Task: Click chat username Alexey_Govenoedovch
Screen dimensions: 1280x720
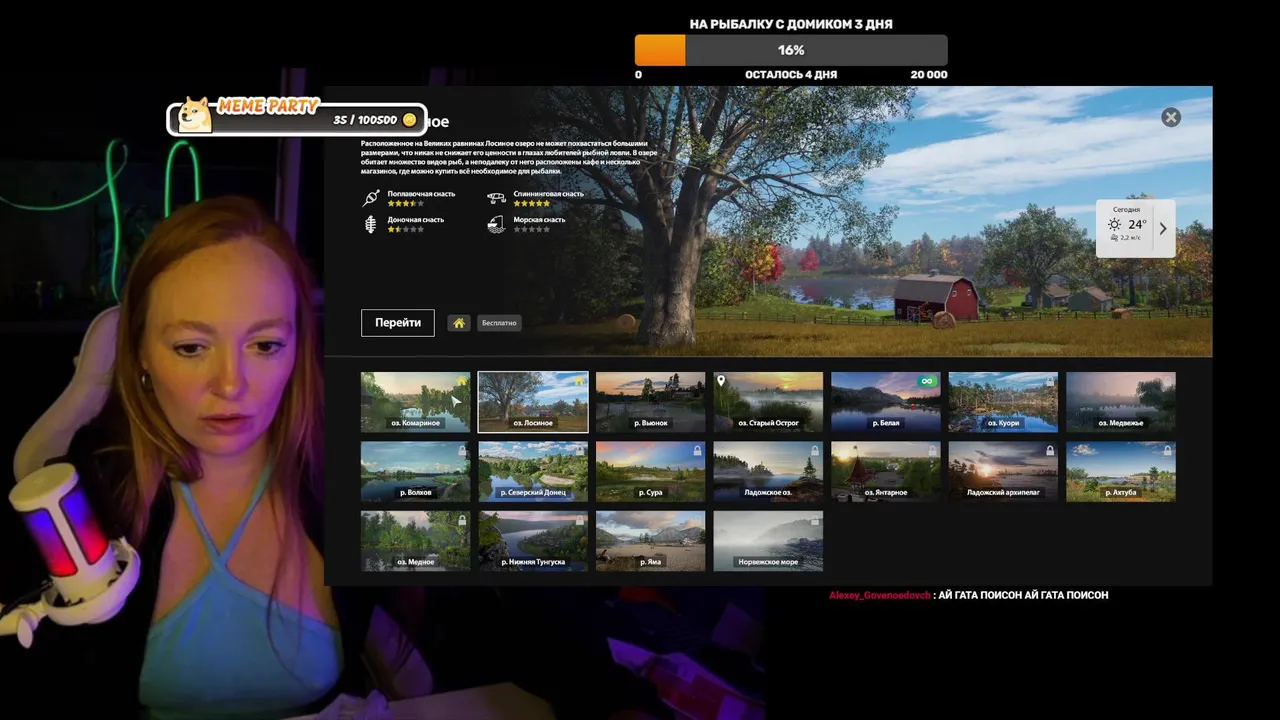Action: pyautogui.click(x=879, y=595)
